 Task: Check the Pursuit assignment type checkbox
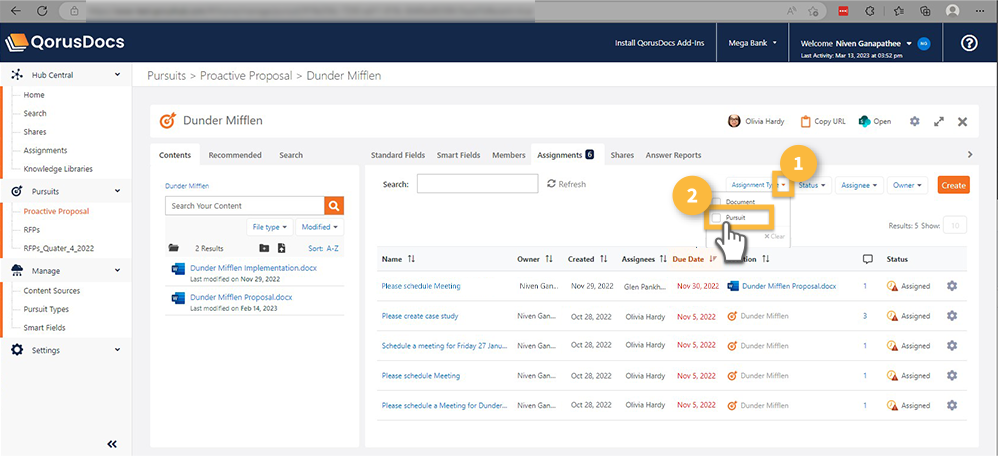pyautogui.click(x=716, y=218)
